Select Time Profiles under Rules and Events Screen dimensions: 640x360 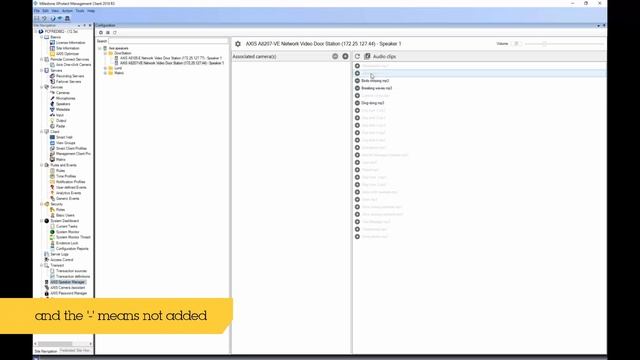coord(66,176)
